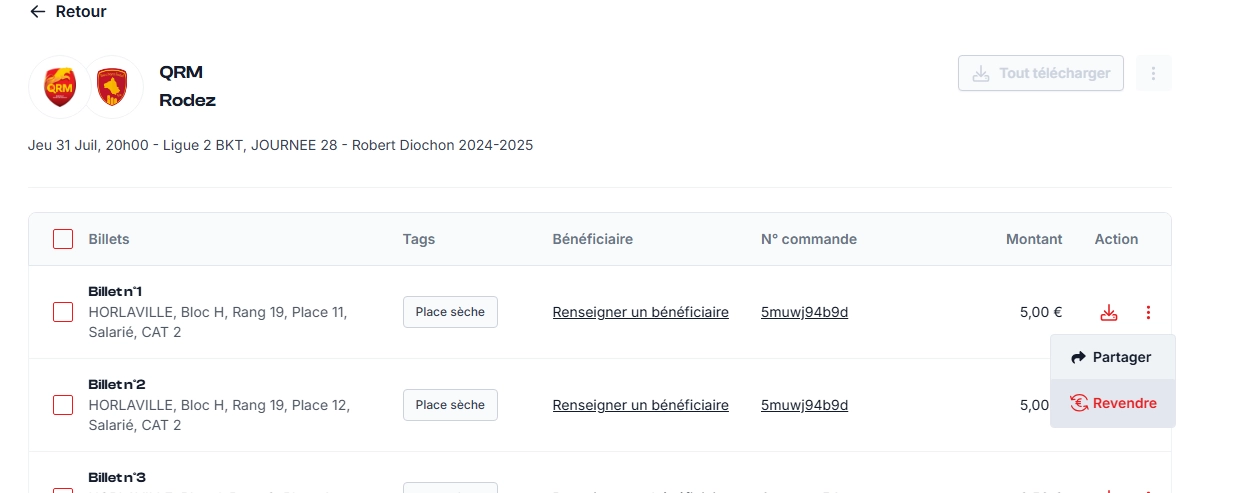Choose Partager from the action menu
Viewport: 1256px width, 493px height.
[1112, 357]
